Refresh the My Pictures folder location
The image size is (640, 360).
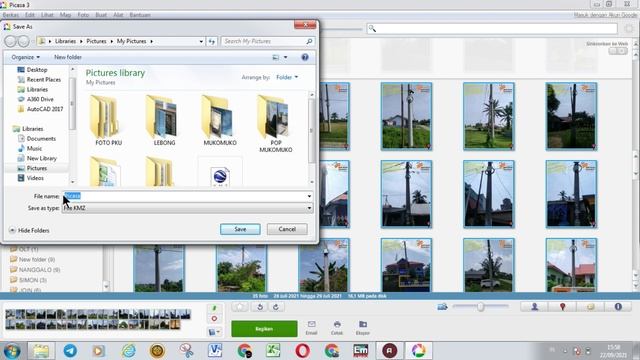pos(212,41)
